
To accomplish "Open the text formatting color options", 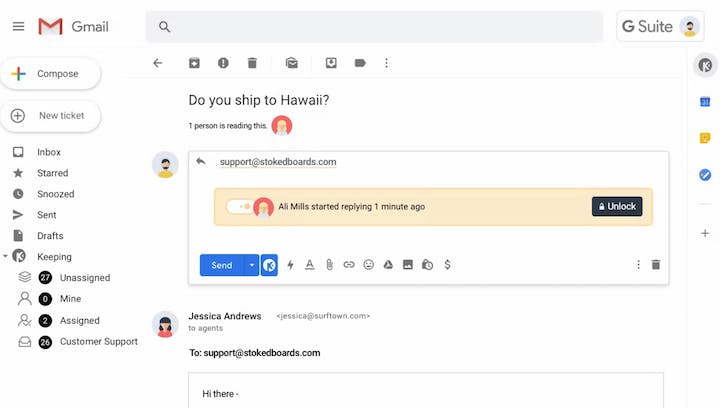I will [310, 265].
